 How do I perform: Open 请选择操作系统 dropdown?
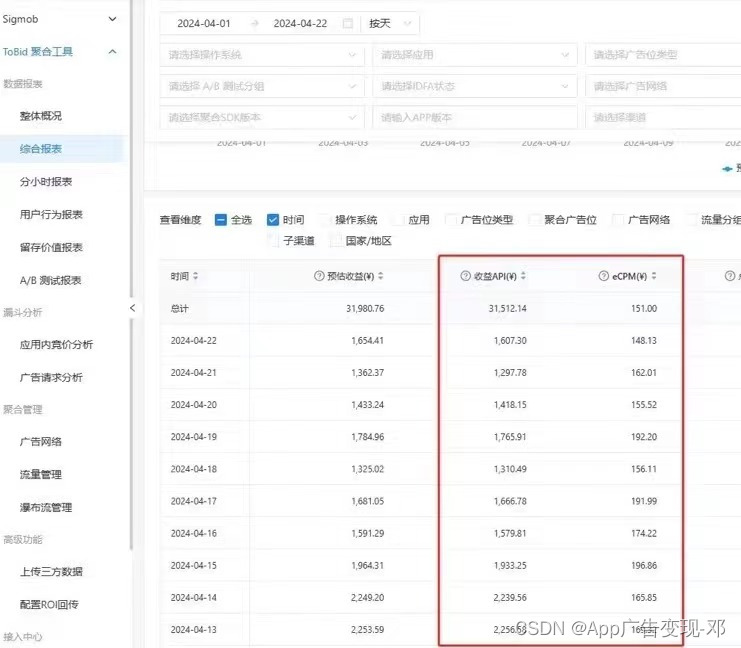coord(262,55)
